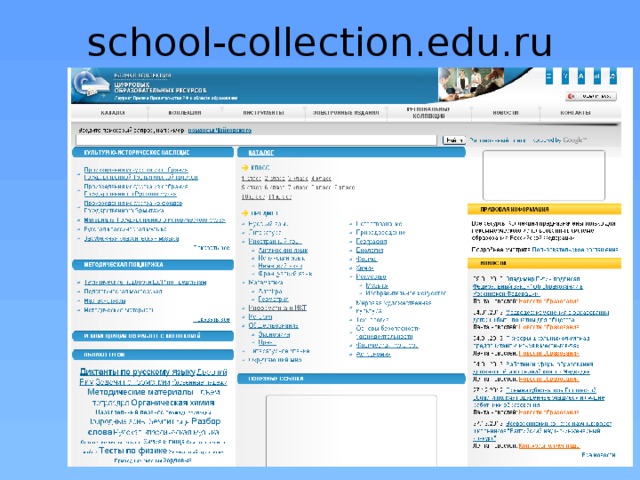Open the Химия subject link
The image size is (640, 480).
coord(364,268)
